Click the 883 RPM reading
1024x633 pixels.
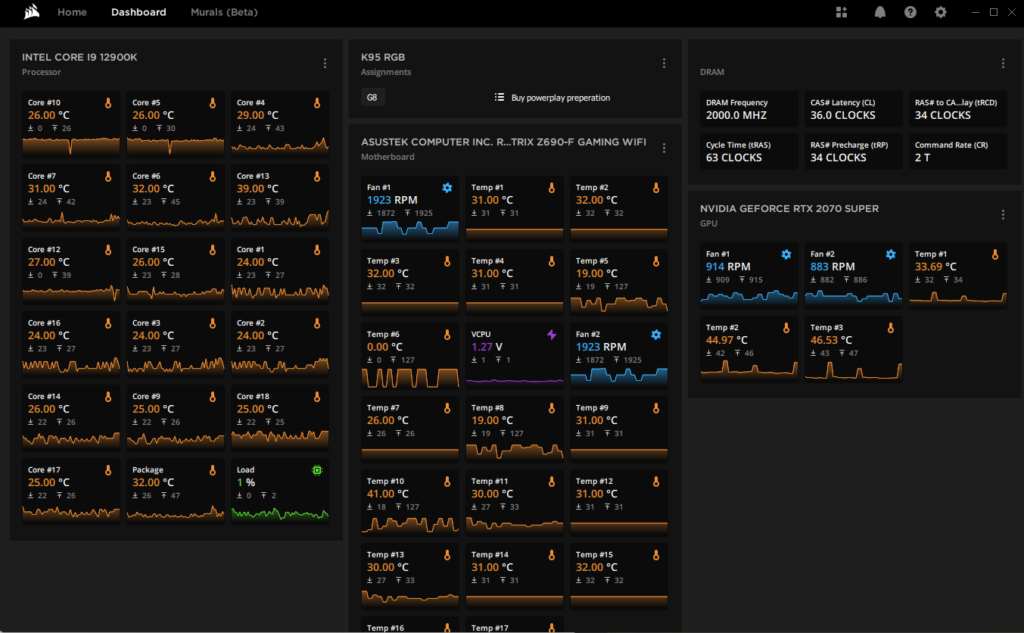832,267
